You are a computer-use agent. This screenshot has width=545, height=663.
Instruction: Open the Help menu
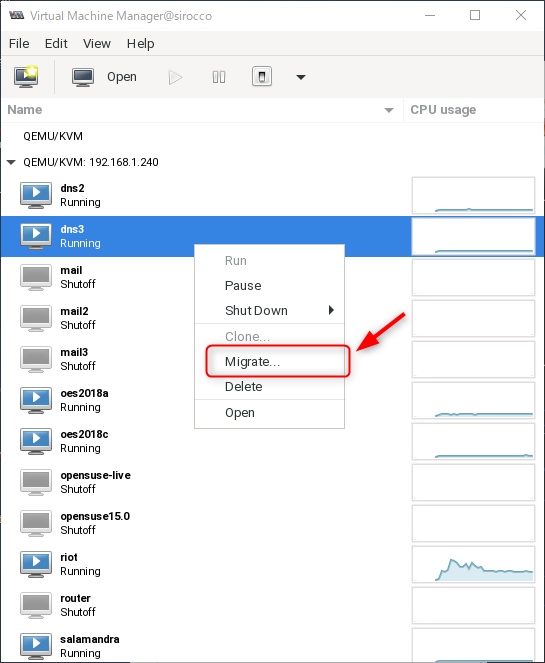[x=140, y=44]
